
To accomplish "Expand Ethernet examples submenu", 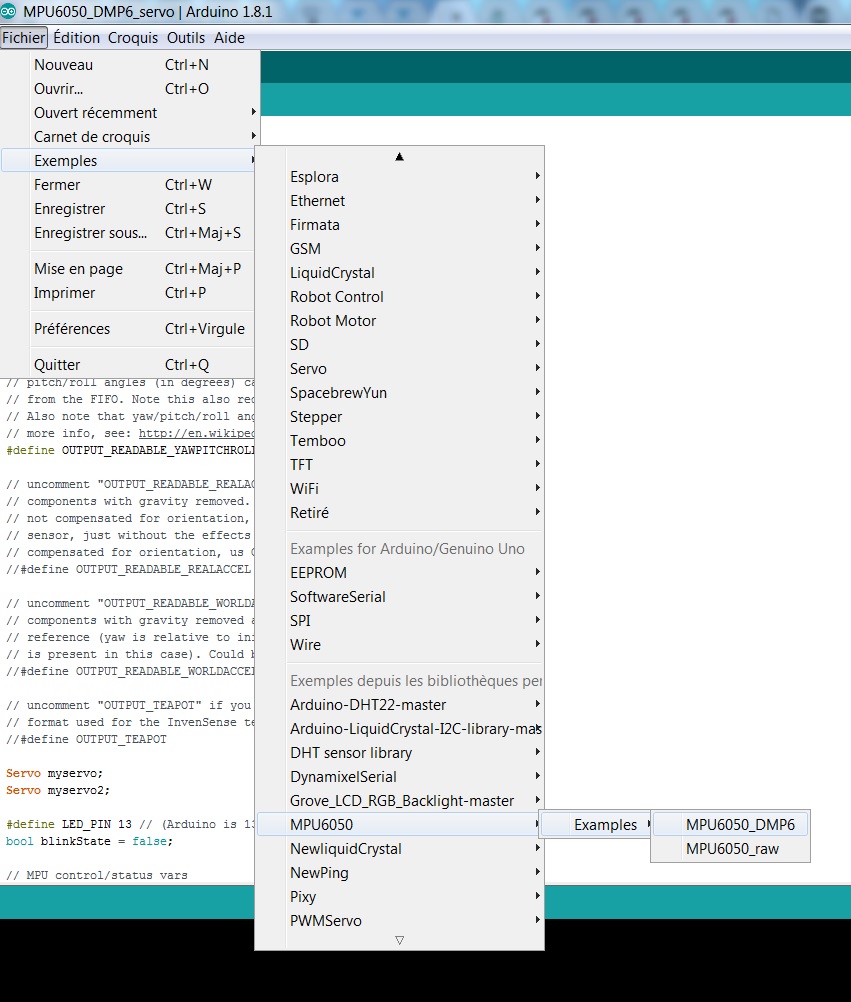I will pyautogui.click(x=400, y=201).
